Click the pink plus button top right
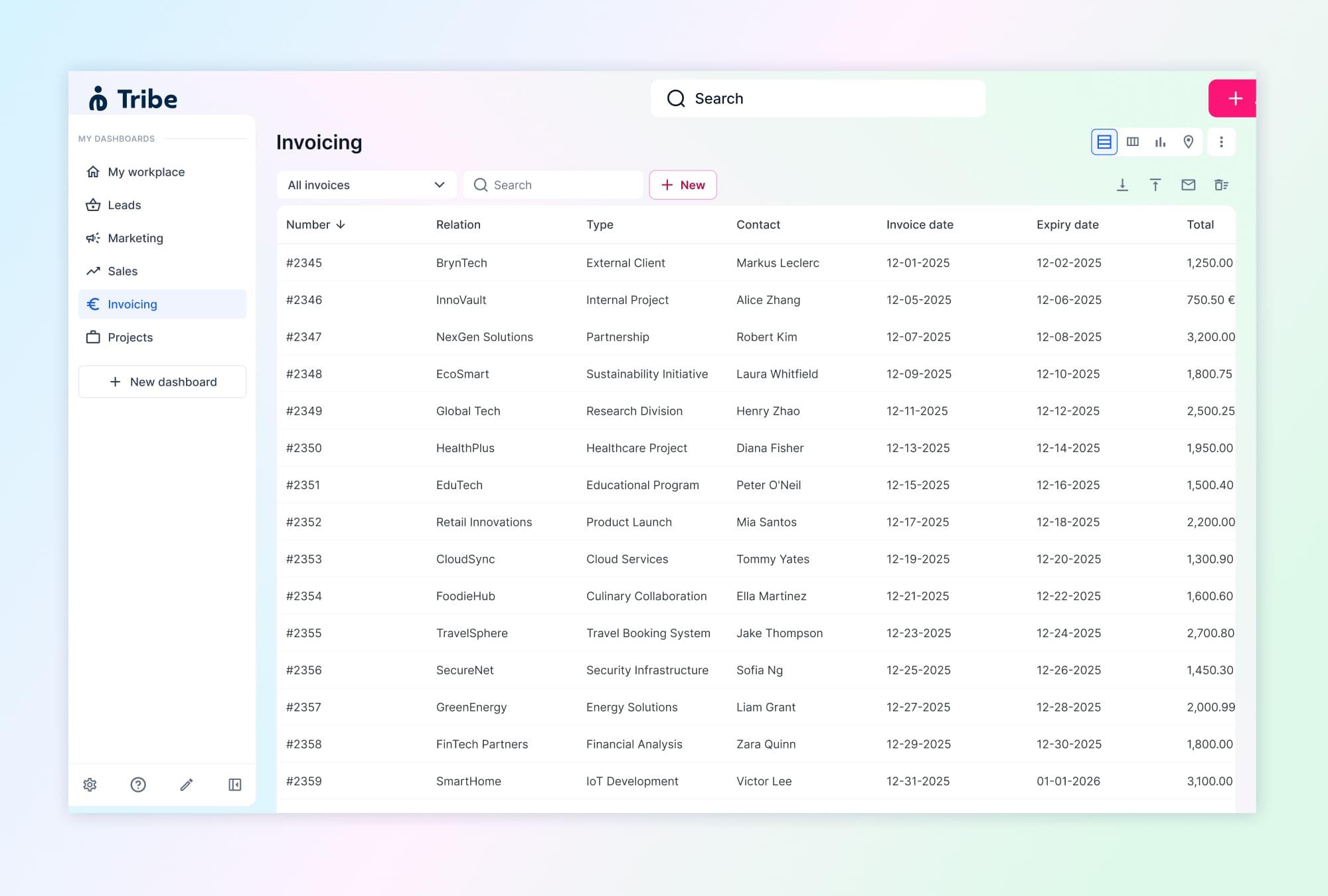The image size is (1328, 896). (x=1235, y=98)
